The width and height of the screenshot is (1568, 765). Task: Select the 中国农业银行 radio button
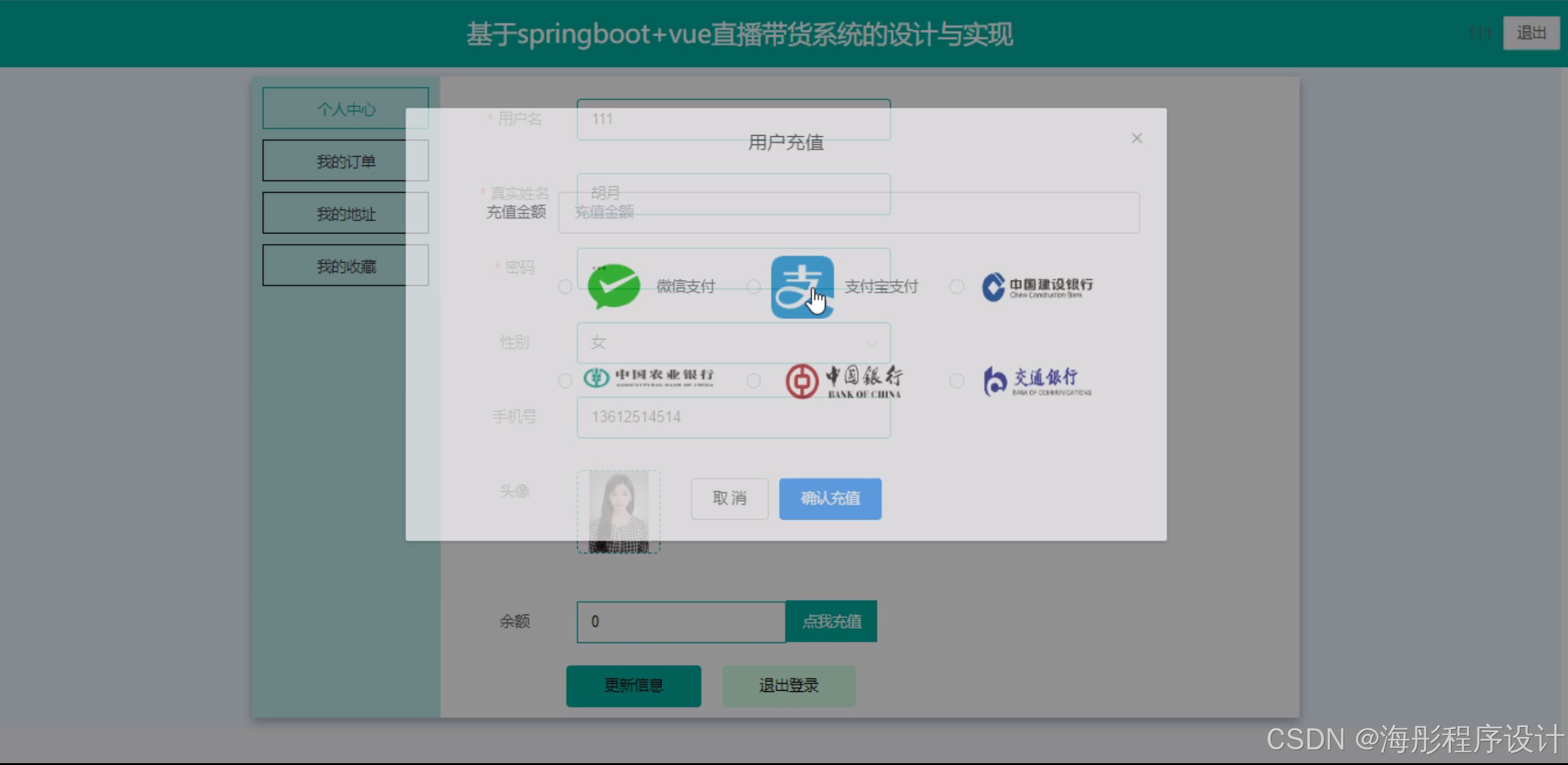pyautogui.click(x=565, y=381)
